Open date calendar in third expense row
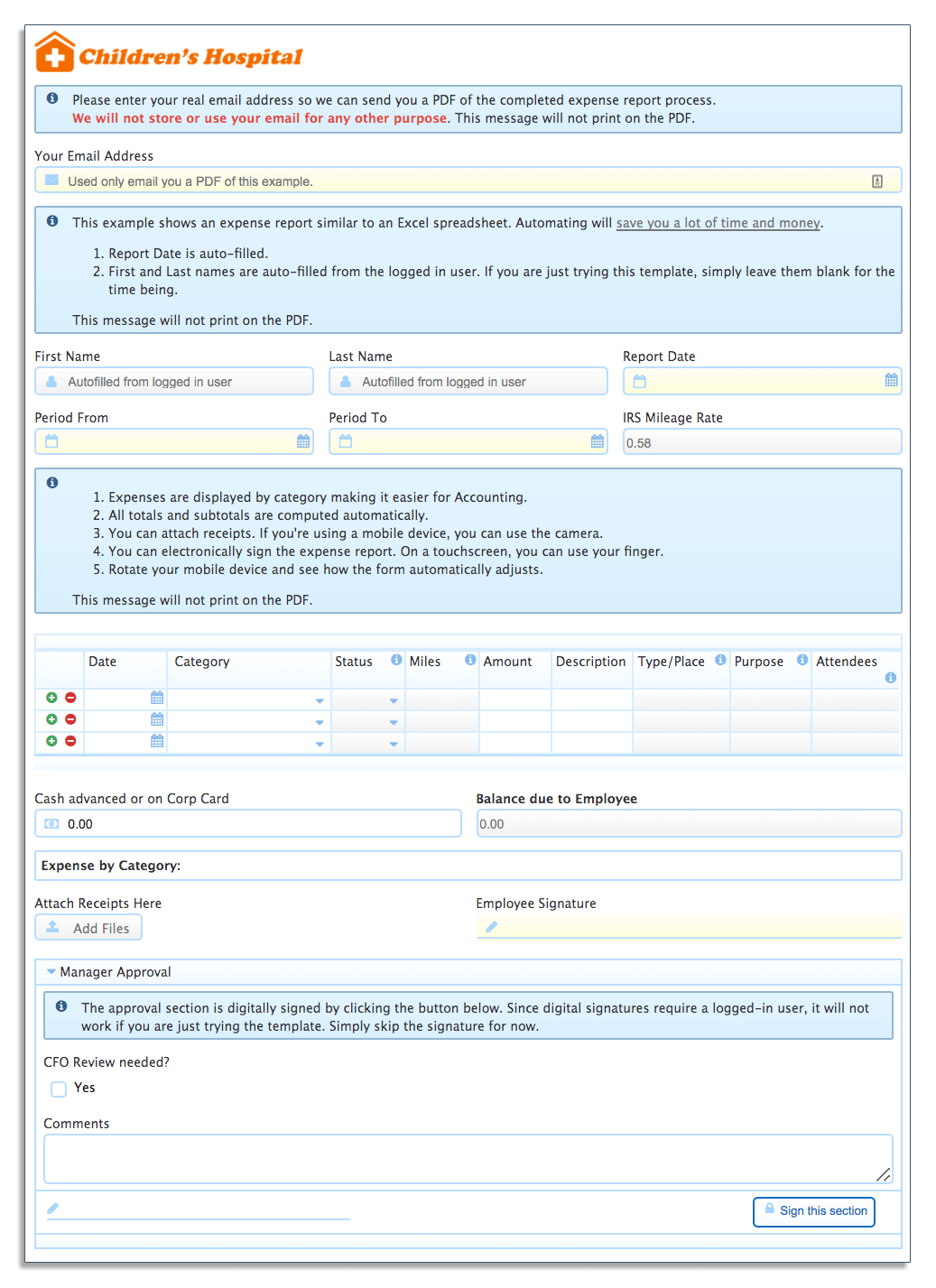The image size is (936, 1288). [x=157, y=741]
